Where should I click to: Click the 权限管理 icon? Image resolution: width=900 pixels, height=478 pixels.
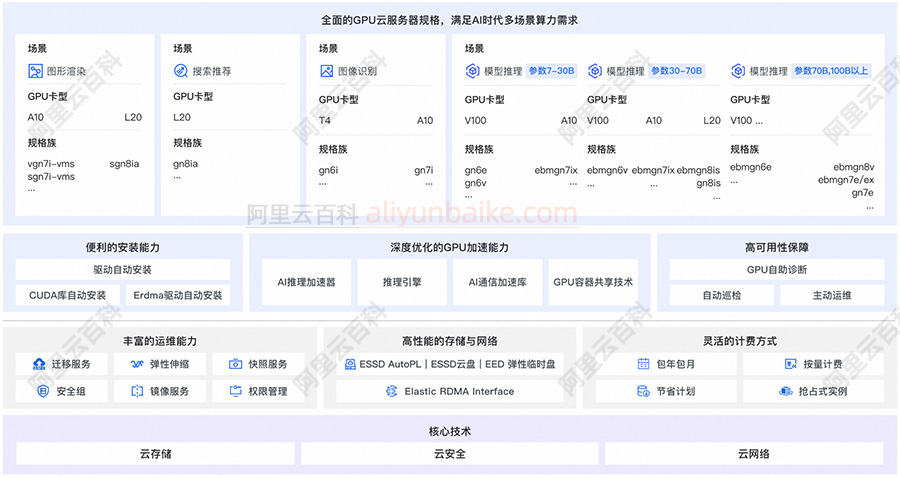pos(235,391)
